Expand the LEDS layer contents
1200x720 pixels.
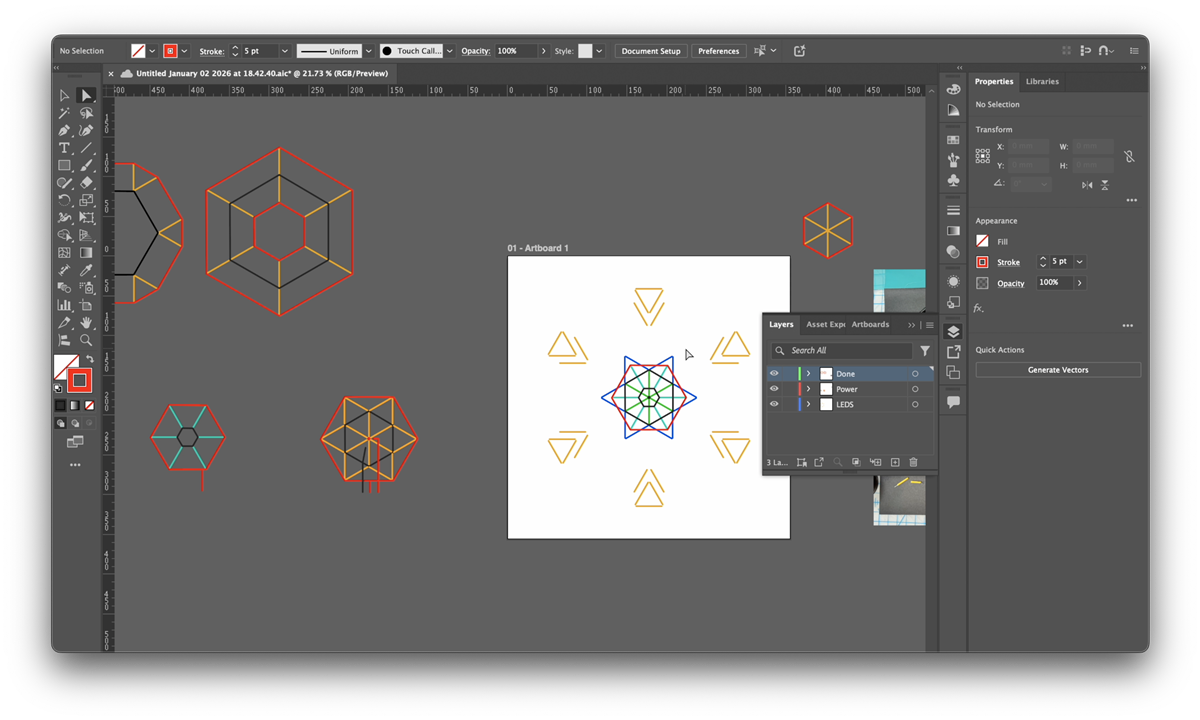(x=808, y=404)
